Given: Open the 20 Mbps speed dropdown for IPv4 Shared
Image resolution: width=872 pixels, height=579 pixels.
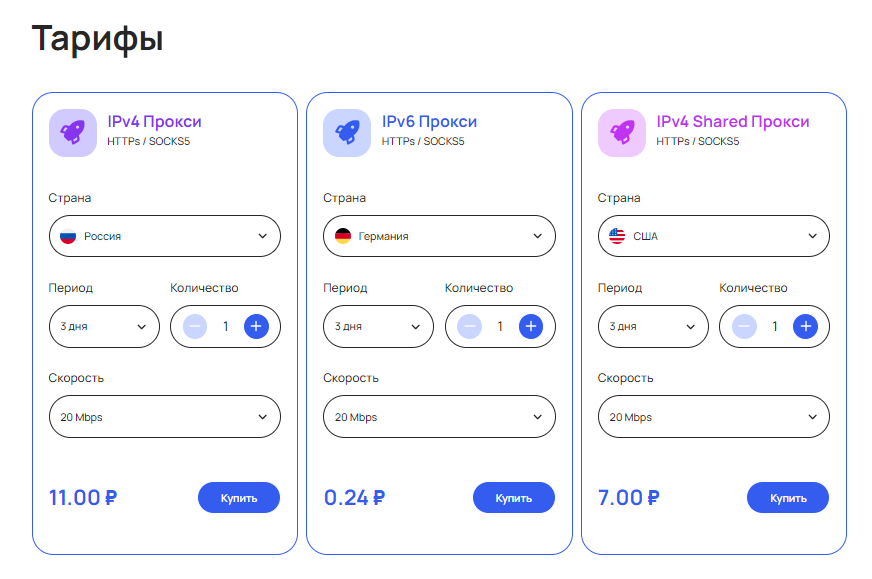Looking at the screenshot, I should coord(714,417).
